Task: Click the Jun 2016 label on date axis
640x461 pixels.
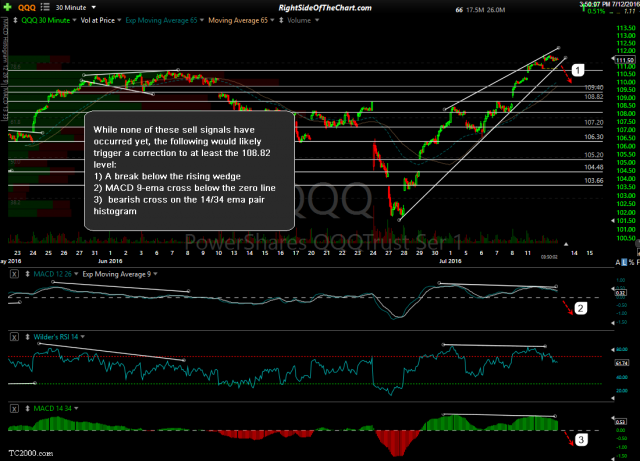Action: click(x=110, y=261)
